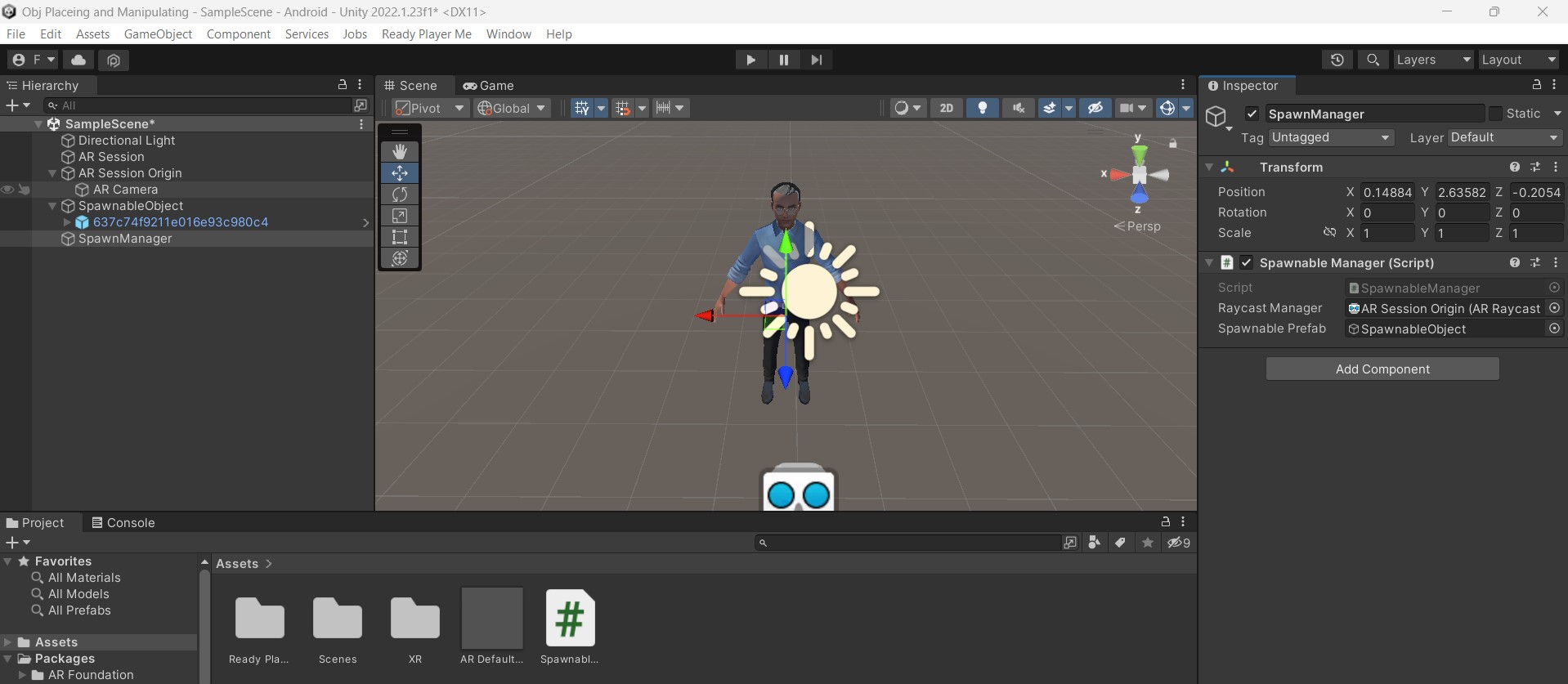This screenshot has width=1568, height=684.
Task: Expand the 637c74f9211e016e93c980c4 prefab
Action: click(67, 222)
